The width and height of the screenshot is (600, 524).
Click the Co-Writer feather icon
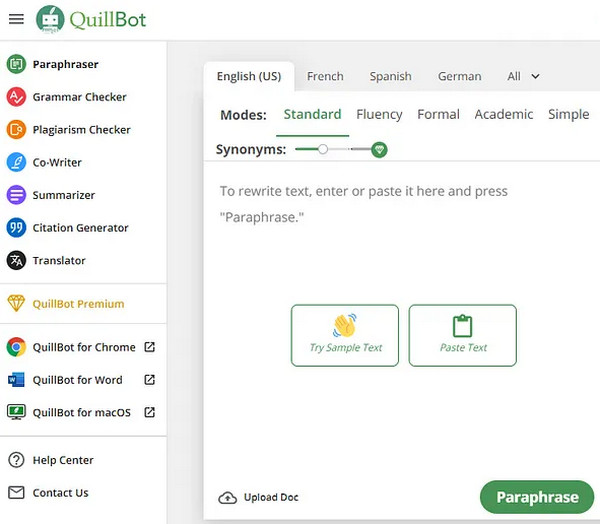click(16, 162)
